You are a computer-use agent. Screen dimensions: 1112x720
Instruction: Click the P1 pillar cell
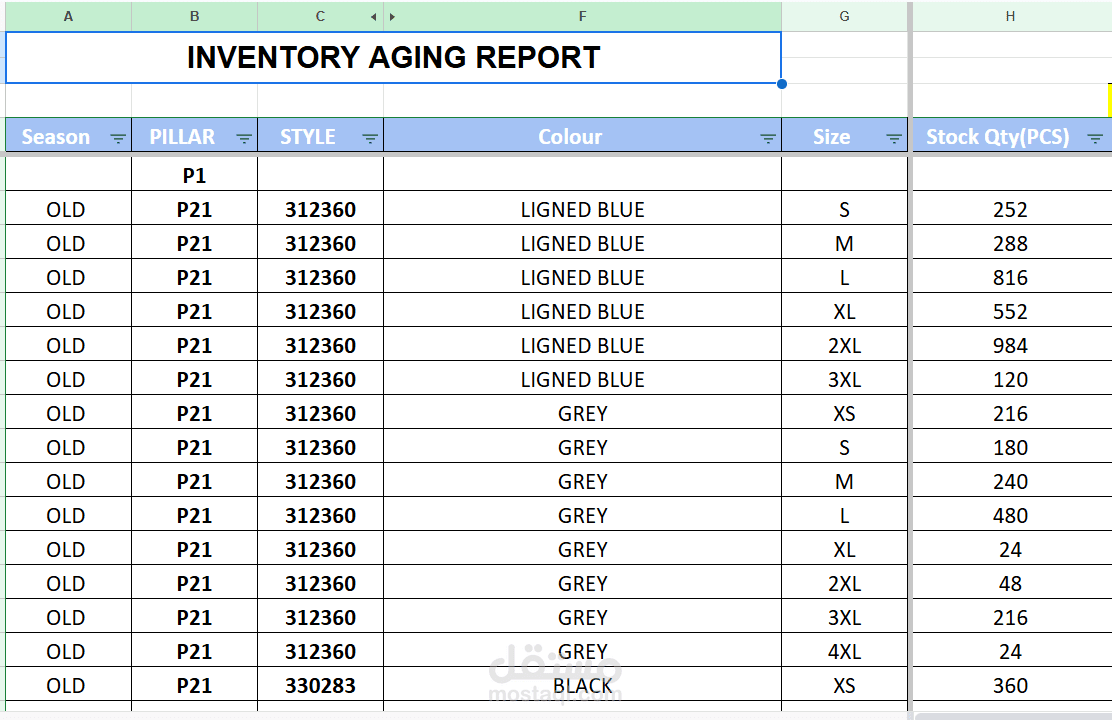point(194,175)
